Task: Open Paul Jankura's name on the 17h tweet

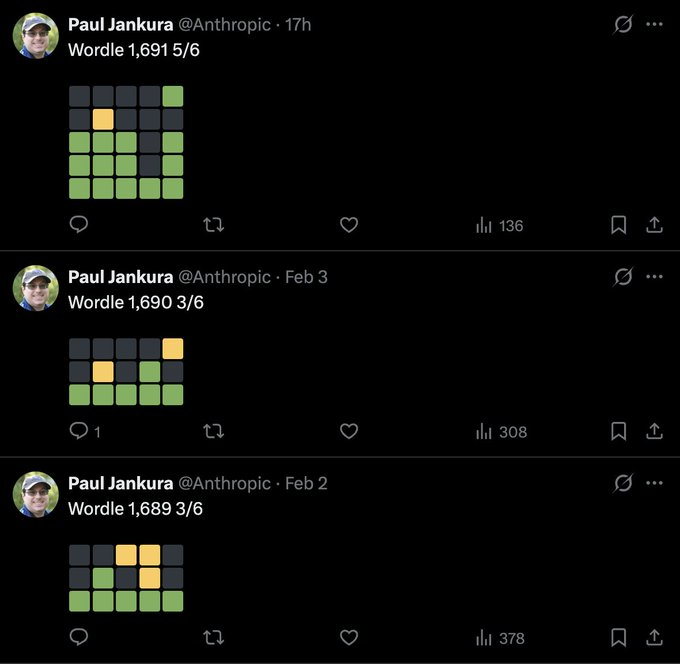Action: click(x=120, y=24)
